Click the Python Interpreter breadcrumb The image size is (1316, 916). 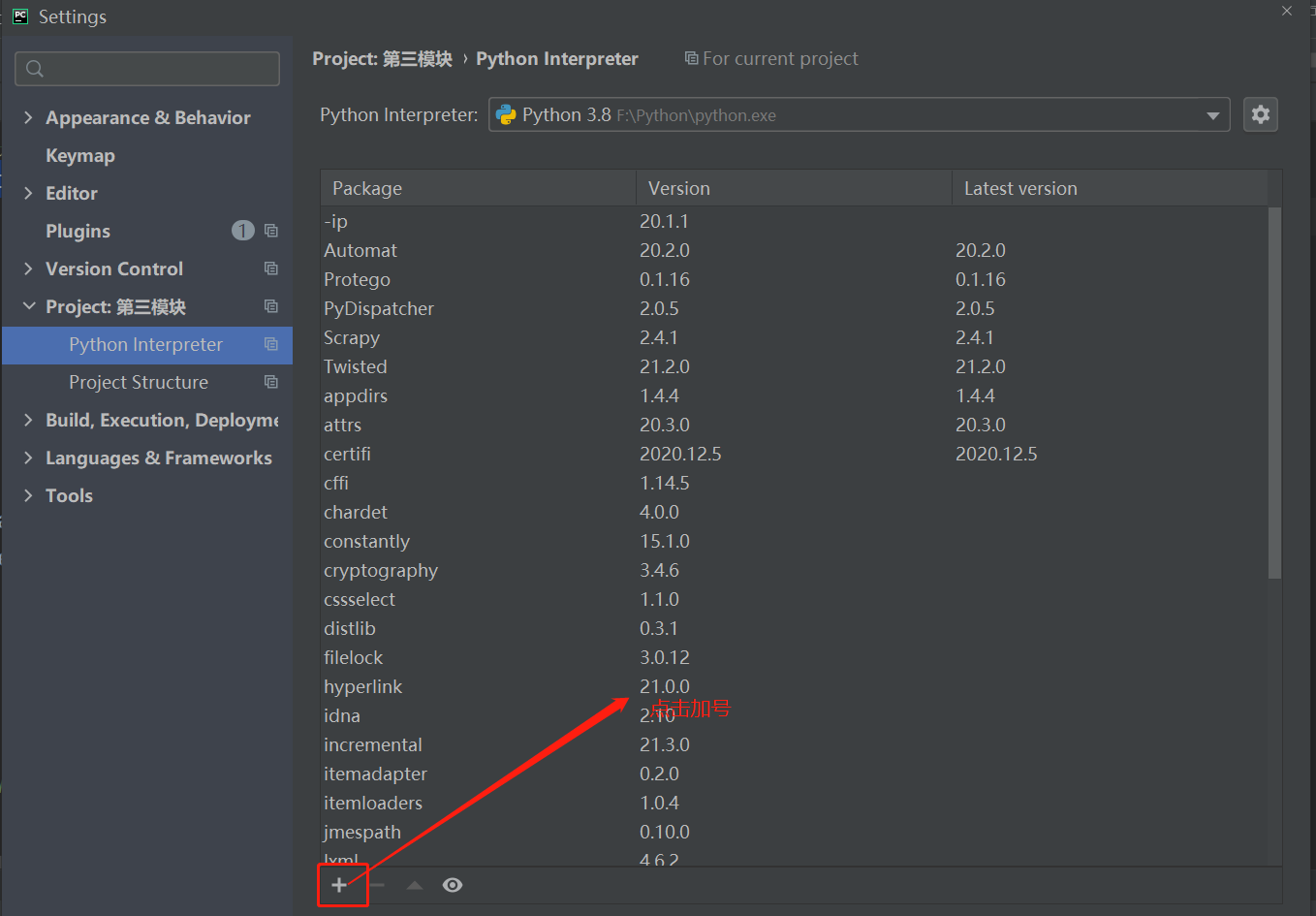click(x=557, y=59)
